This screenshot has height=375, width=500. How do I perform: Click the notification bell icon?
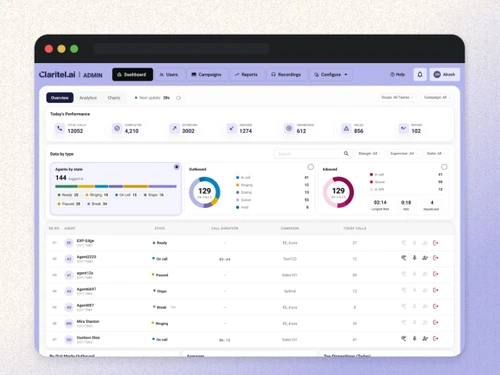pos(420,74)
